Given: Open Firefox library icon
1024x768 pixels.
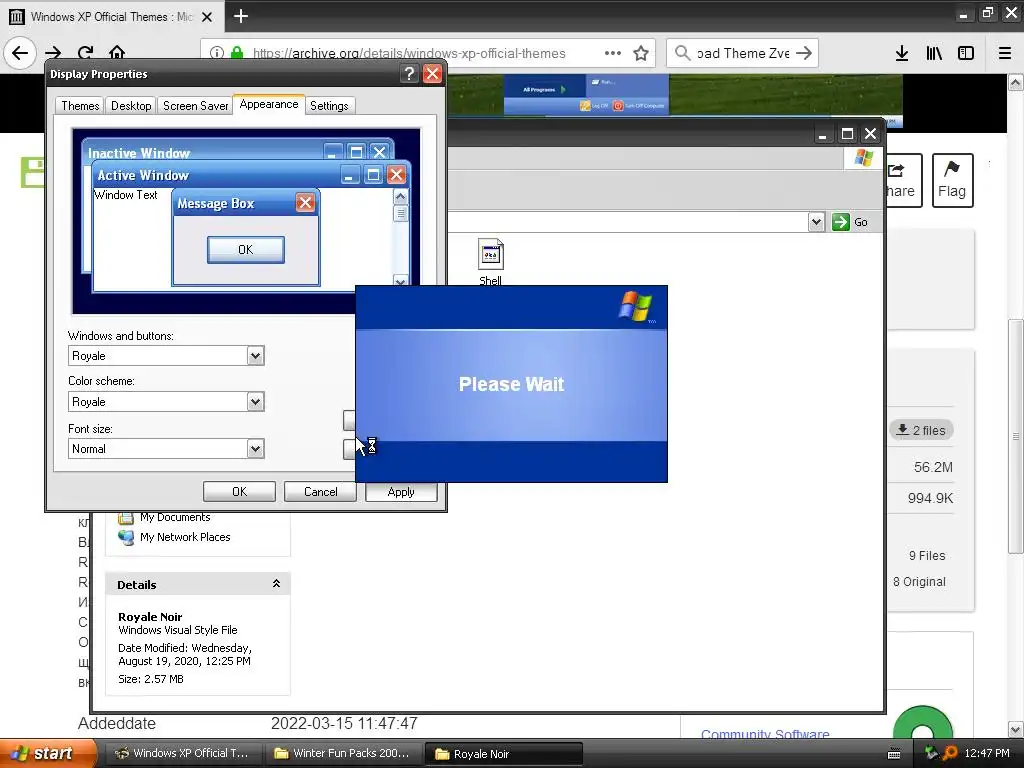Looking at the screenshot, I should point(934,53).
